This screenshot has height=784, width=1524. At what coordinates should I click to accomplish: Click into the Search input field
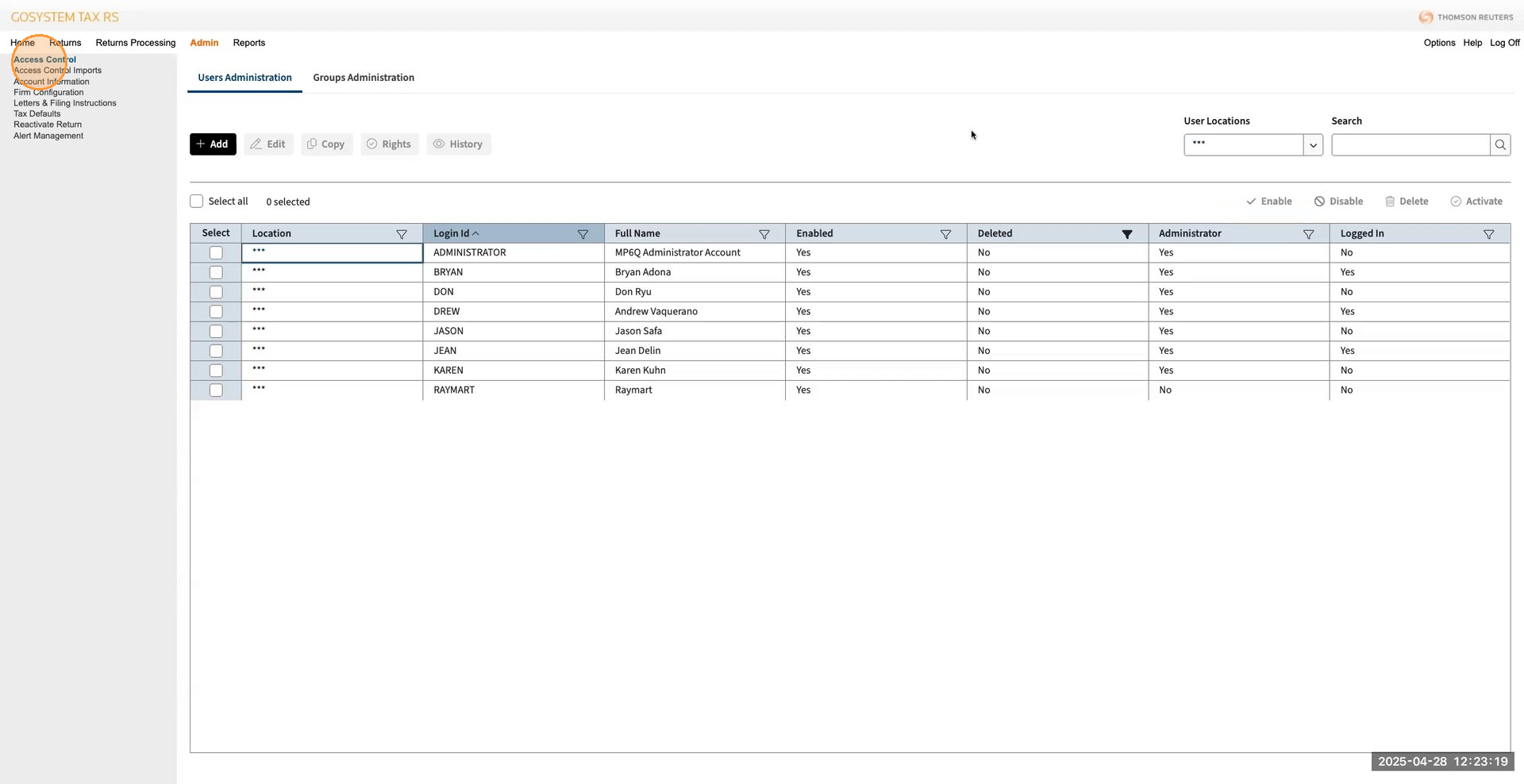(x=1410, y=144)
